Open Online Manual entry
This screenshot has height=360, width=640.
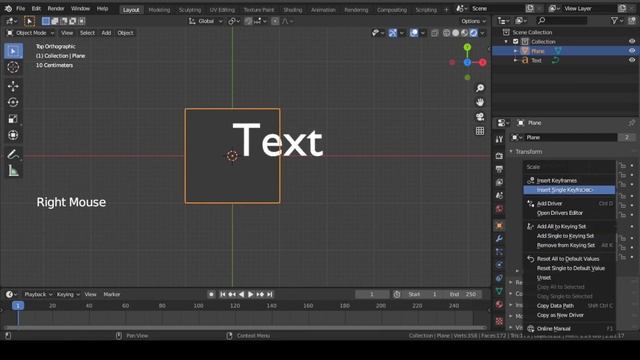(x=569, y=329)
